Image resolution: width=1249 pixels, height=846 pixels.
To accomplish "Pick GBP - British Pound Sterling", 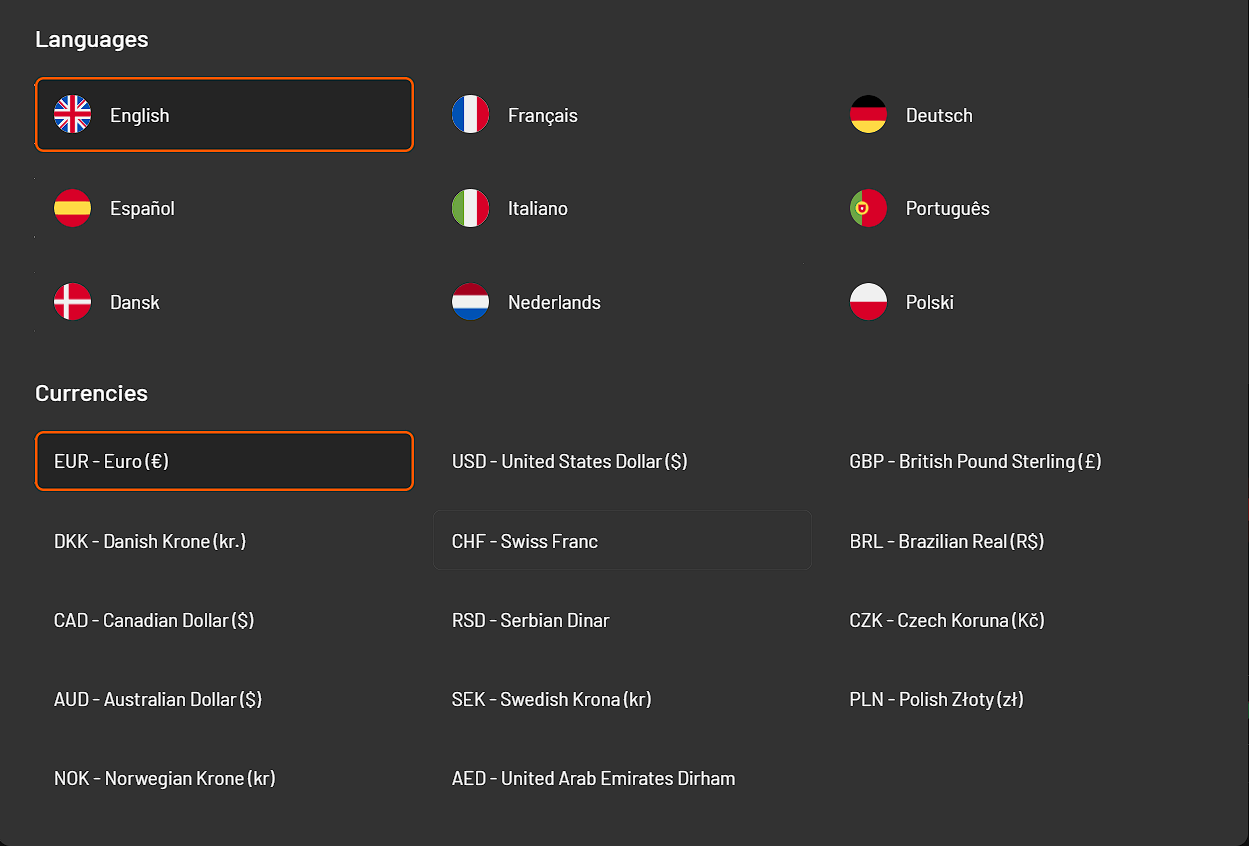I will click(975, 461).
